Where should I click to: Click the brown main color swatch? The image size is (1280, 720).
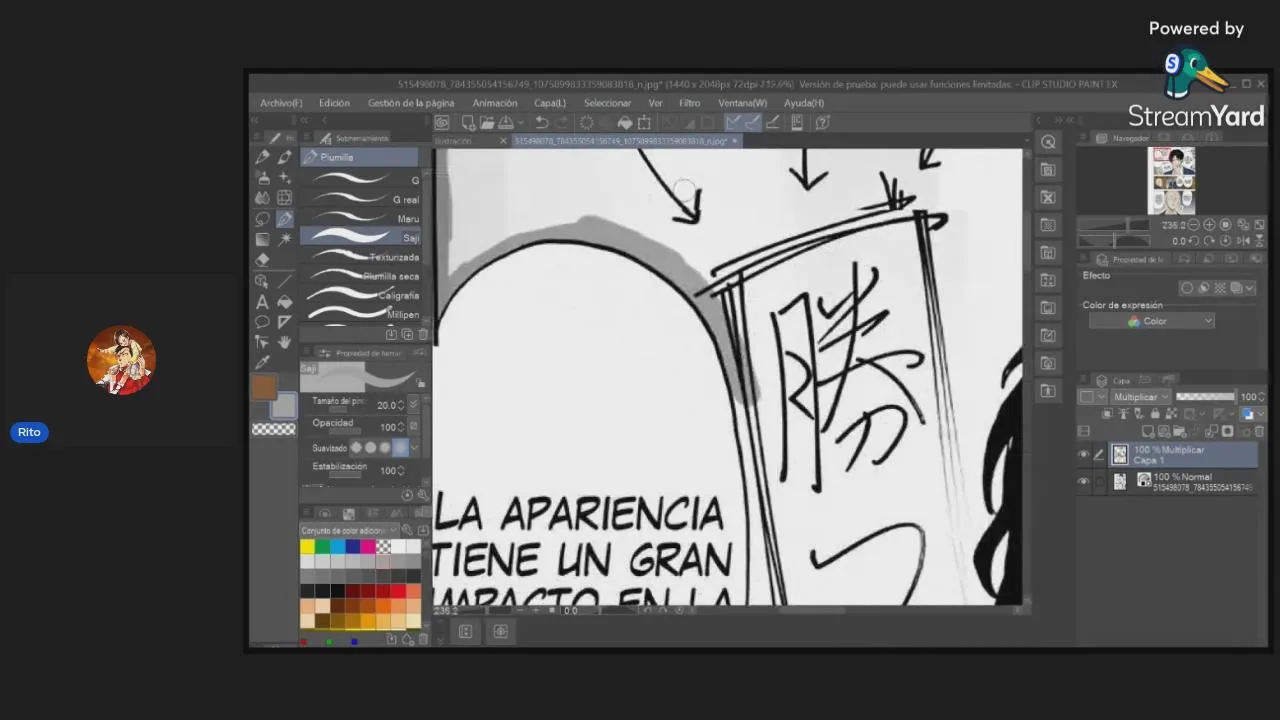264,387
